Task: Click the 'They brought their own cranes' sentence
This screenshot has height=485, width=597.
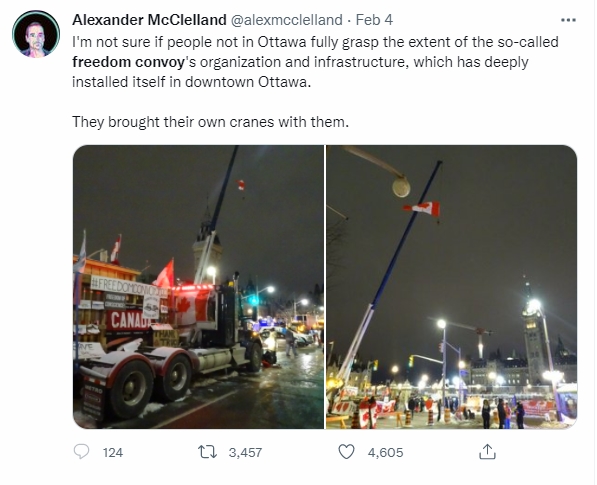Action: click(210, 122)
